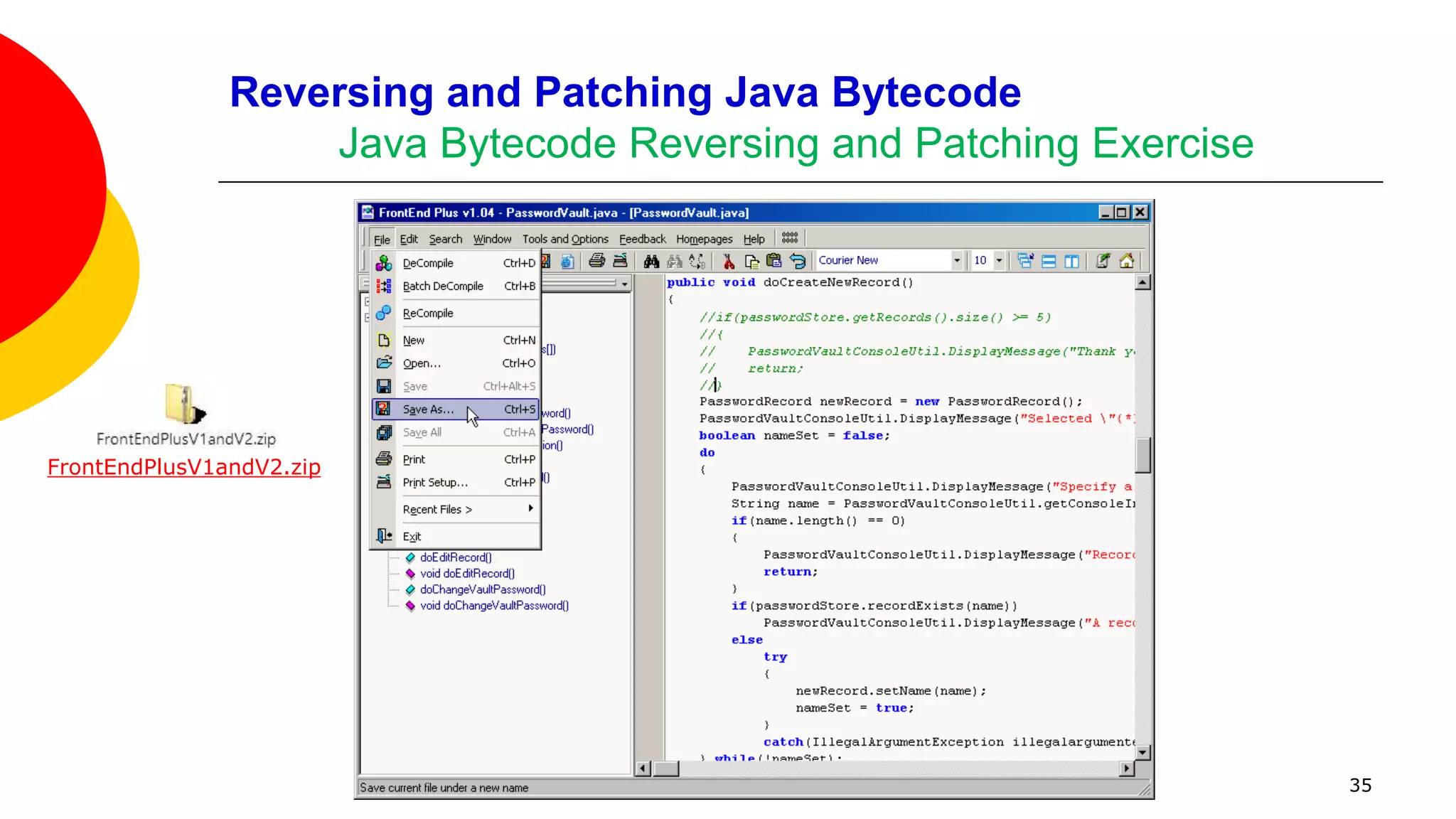This screenshot has height=819, width=1456.
Task: Open the font size 10 dropdown
Action: 998,260
